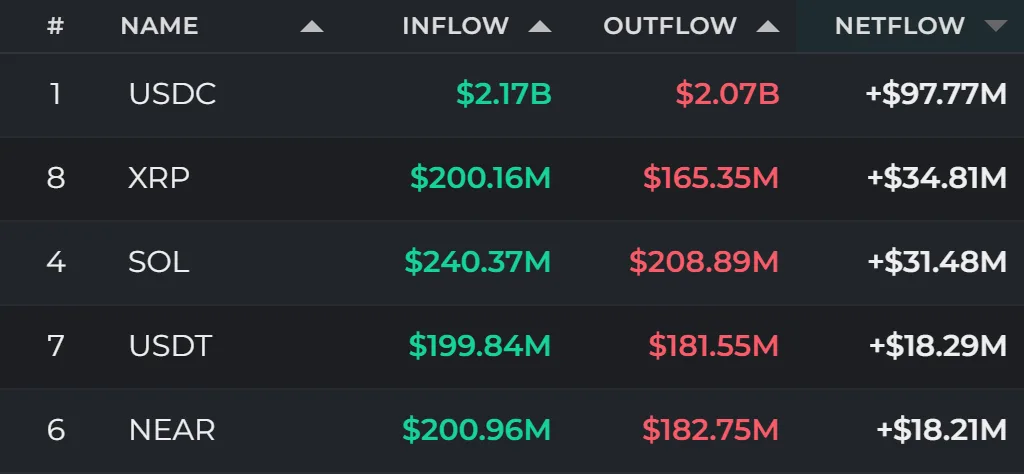Sort using the OUTFLOW arrow icon
Viewport: 1024px width, 474px height.
click(x=768, y=26)
